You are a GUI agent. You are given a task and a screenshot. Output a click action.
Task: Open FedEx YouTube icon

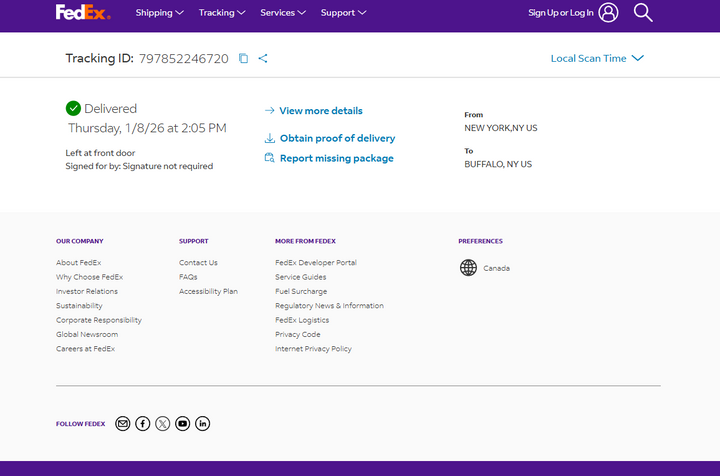pyautogui.click(x=182, y=423)
